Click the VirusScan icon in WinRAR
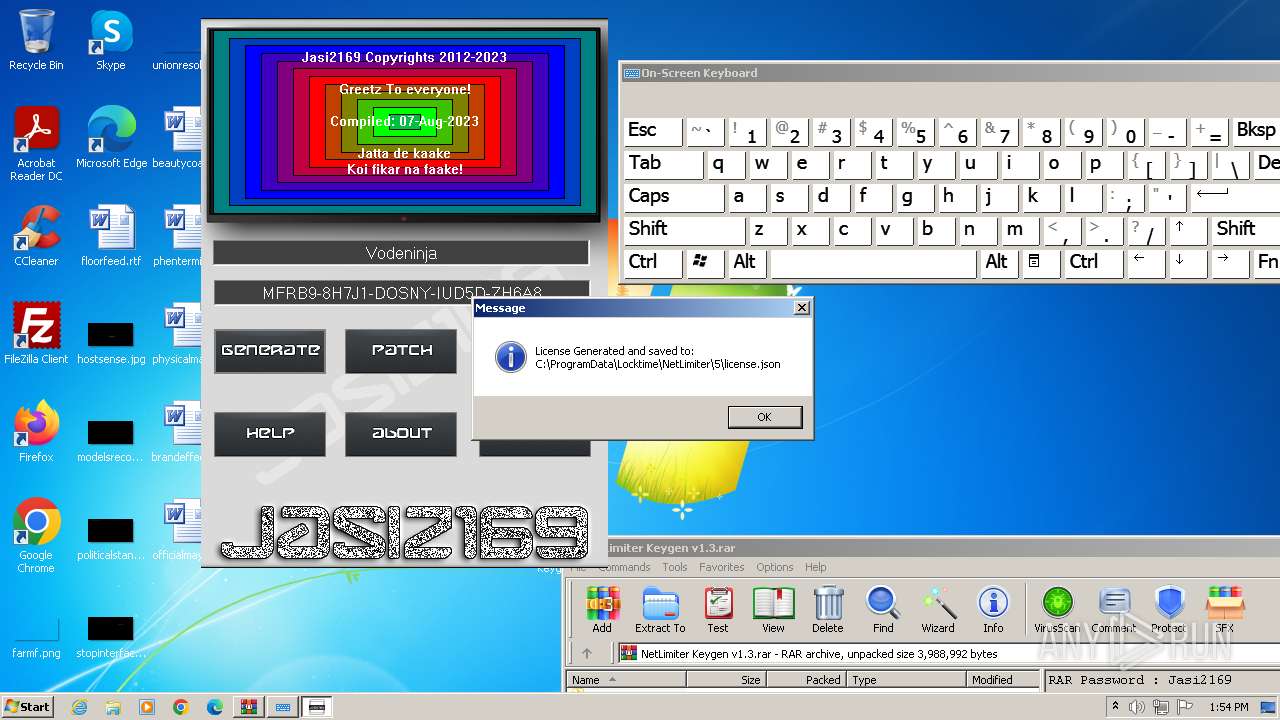The width and height of the screenshot is (1280, 720). click(x=1057, y=610)
